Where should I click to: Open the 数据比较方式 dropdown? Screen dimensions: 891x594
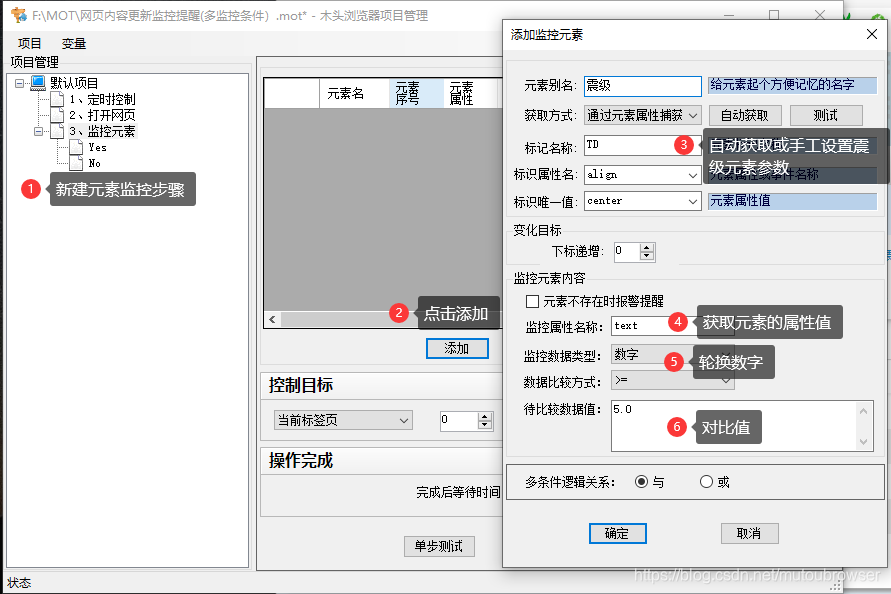[x=673, y=380]
